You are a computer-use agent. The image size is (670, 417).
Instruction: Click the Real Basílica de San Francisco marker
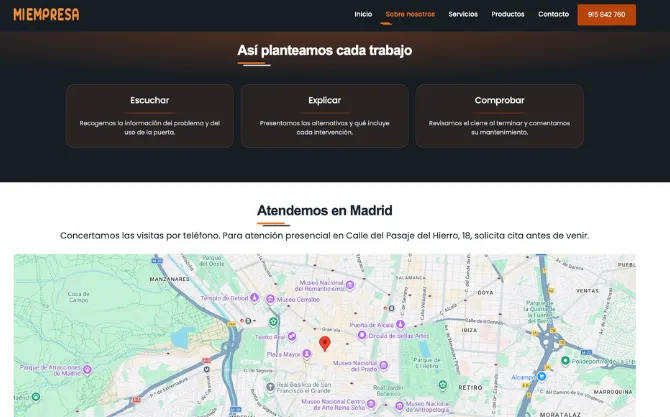(x=270, y=387)
